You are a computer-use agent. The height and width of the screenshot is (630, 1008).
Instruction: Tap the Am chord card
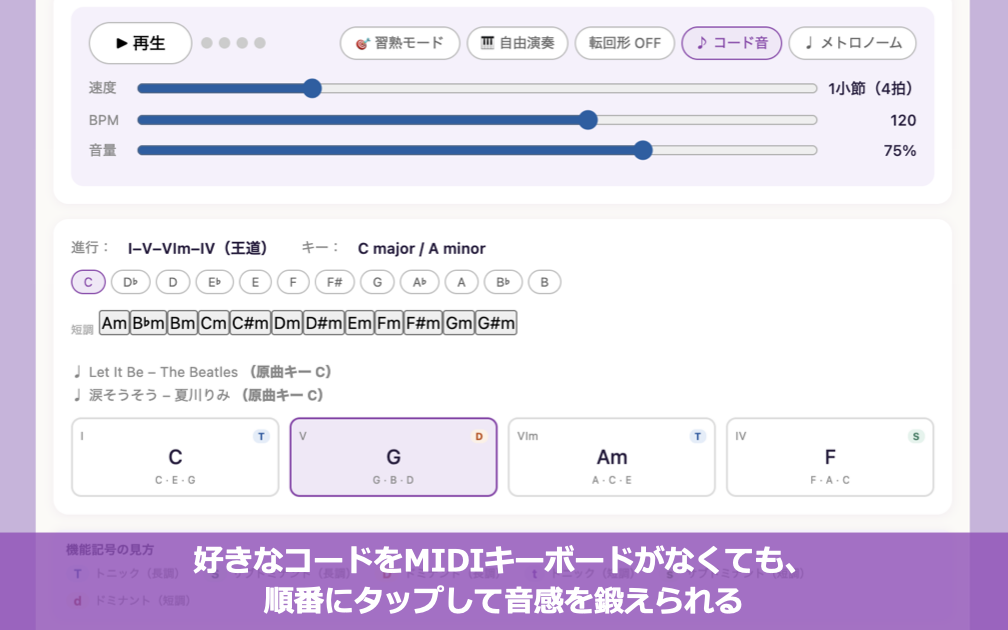[612, 457]
